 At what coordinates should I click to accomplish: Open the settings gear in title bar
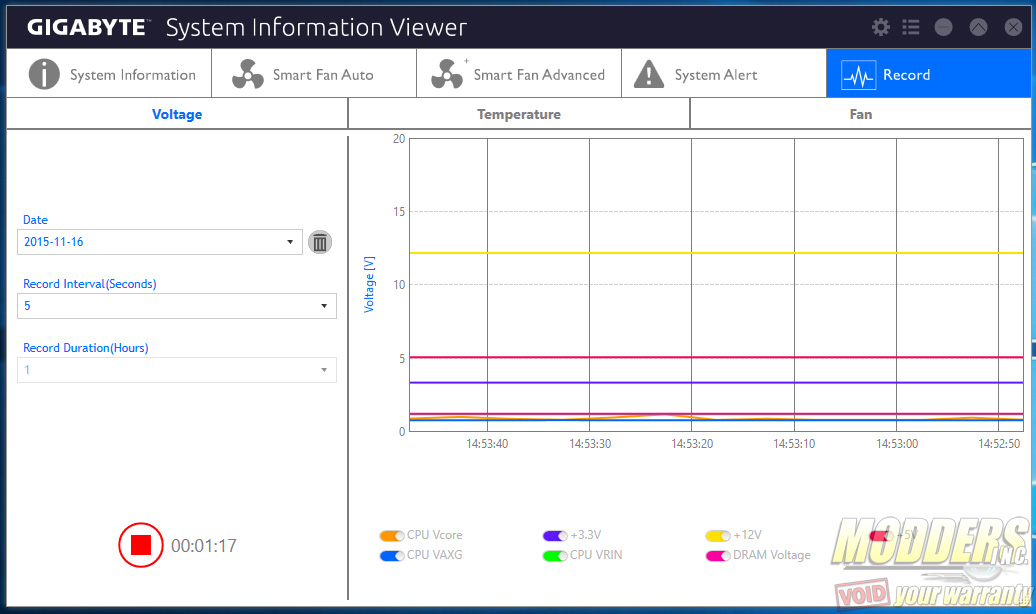point(880,27)
